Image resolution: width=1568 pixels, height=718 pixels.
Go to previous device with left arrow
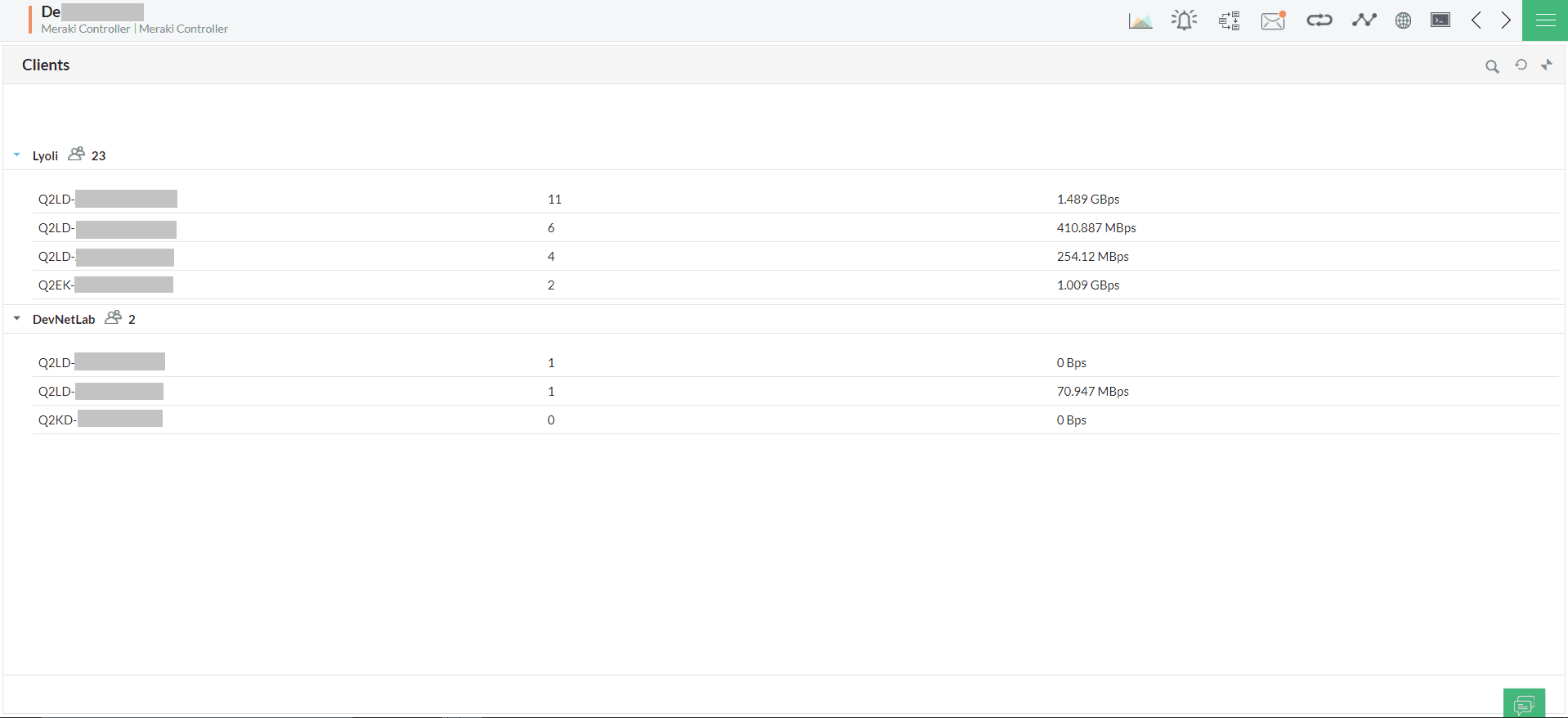[1476, 20]
